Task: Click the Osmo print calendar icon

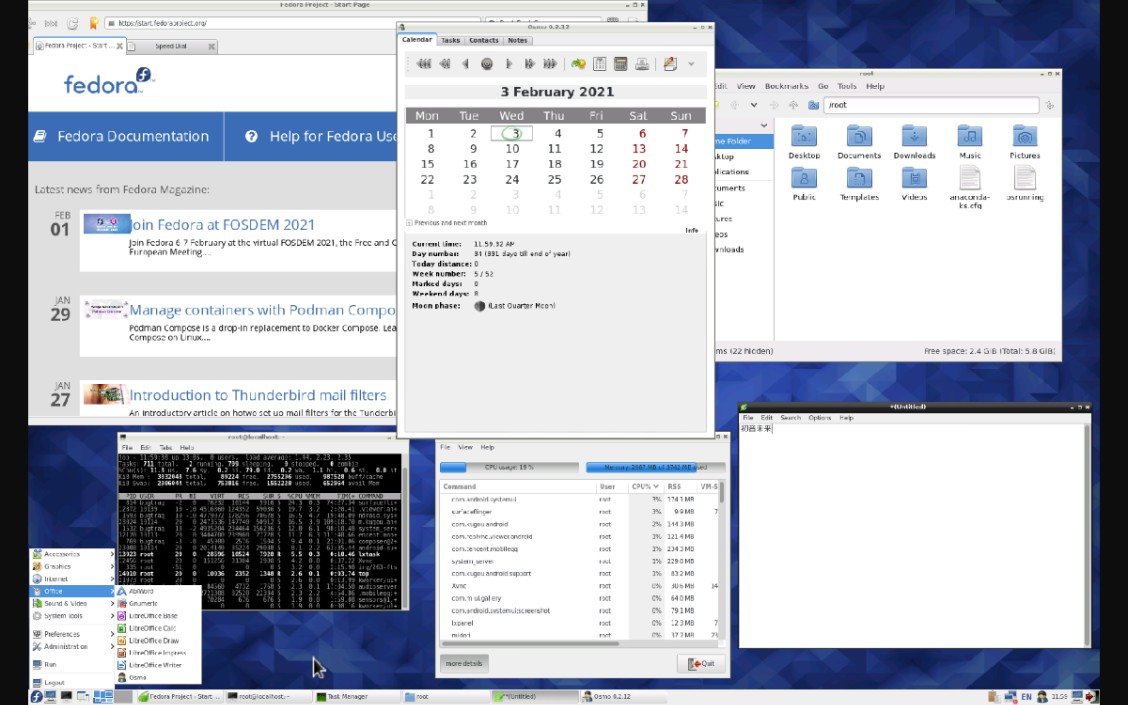Action: (642, 64)
